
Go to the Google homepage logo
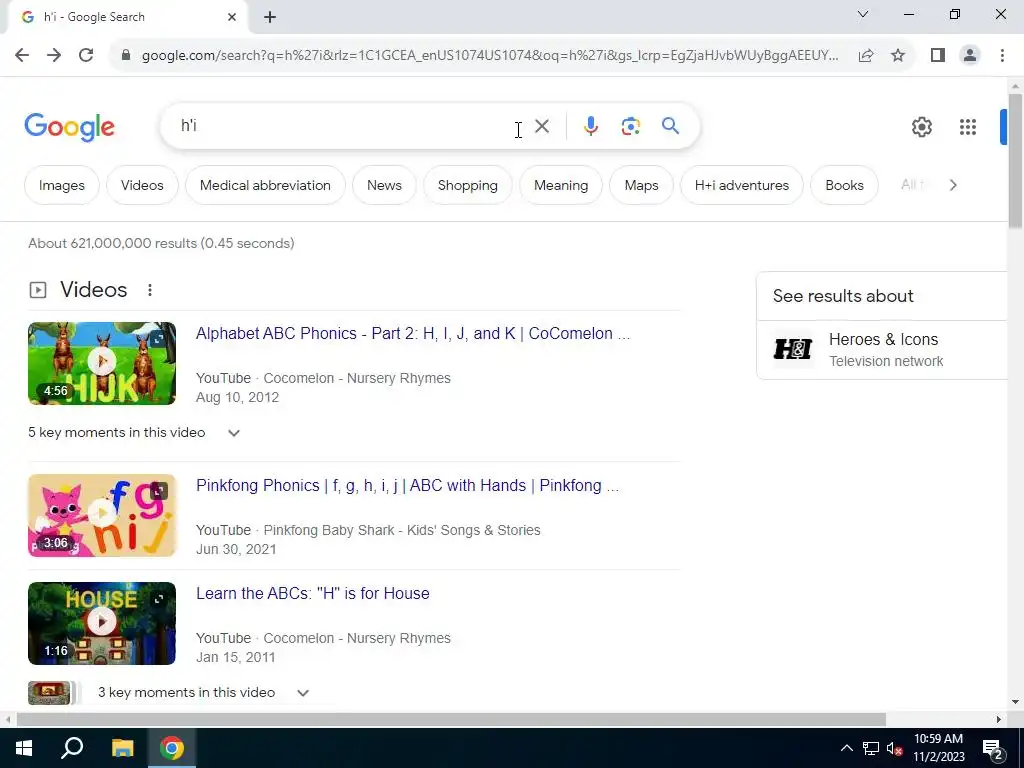(69, 127)
